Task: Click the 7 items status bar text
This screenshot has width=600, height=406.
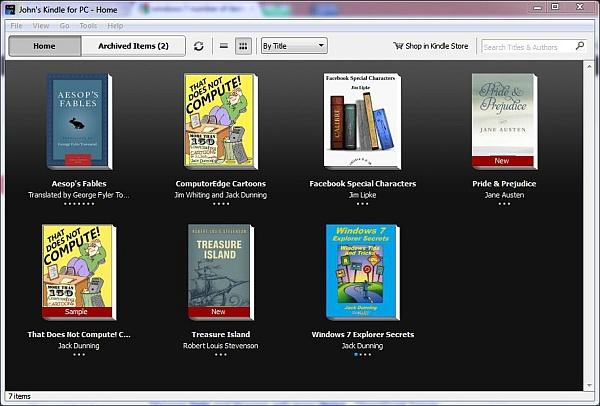Action: [20, 396]
